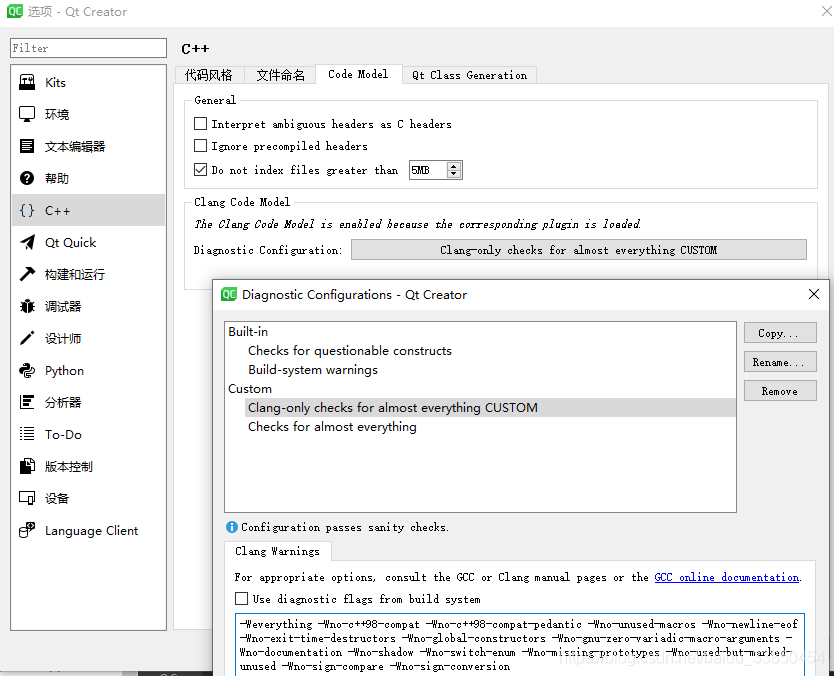Enable Ignore precompiled headers checkbox
The height and width of the screenshot is (676, 834).
pyautogui.click(x=201, y=146)
